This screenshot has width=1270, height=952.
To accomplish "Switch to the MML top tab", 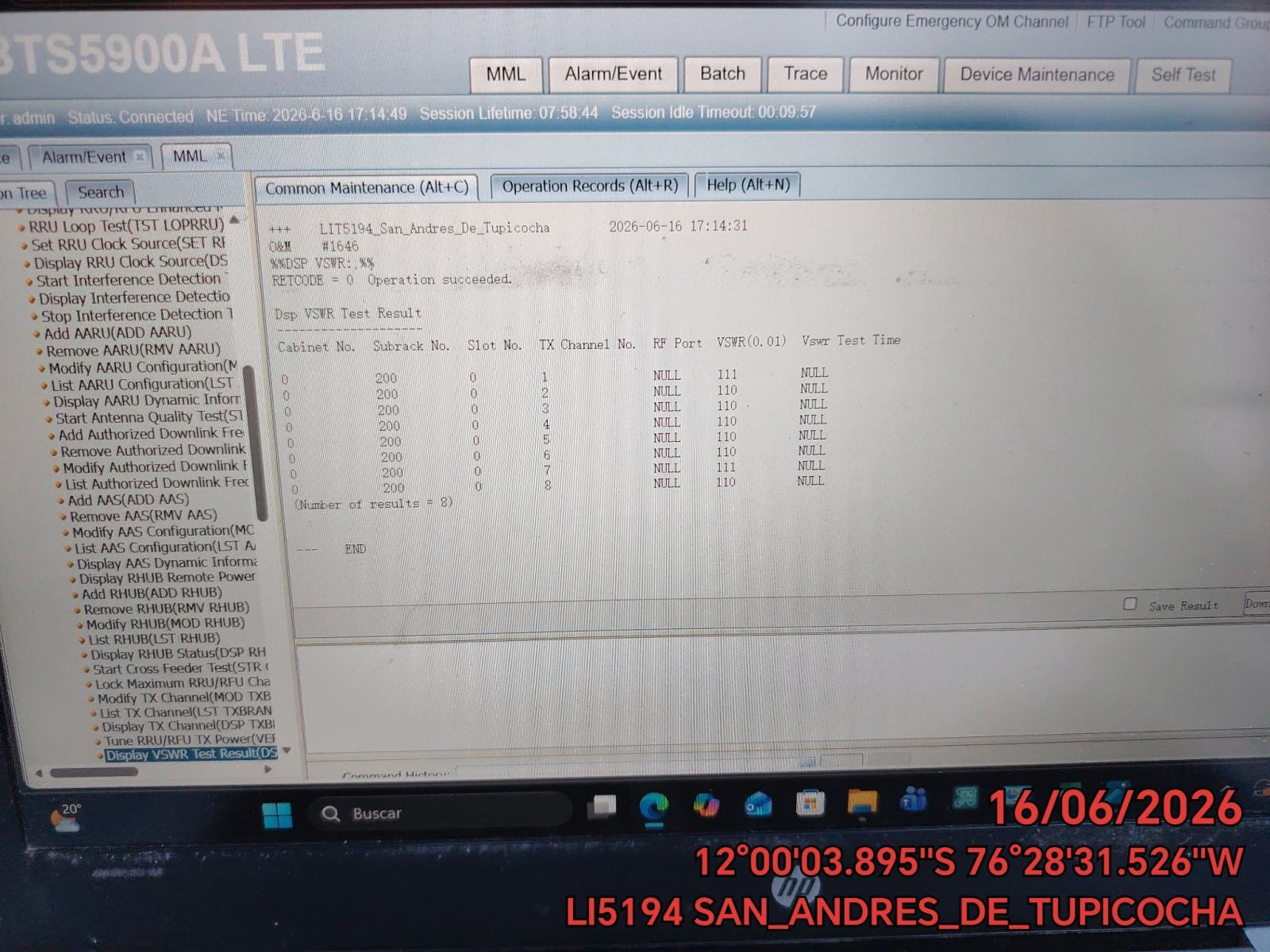I will click(506, 75).
